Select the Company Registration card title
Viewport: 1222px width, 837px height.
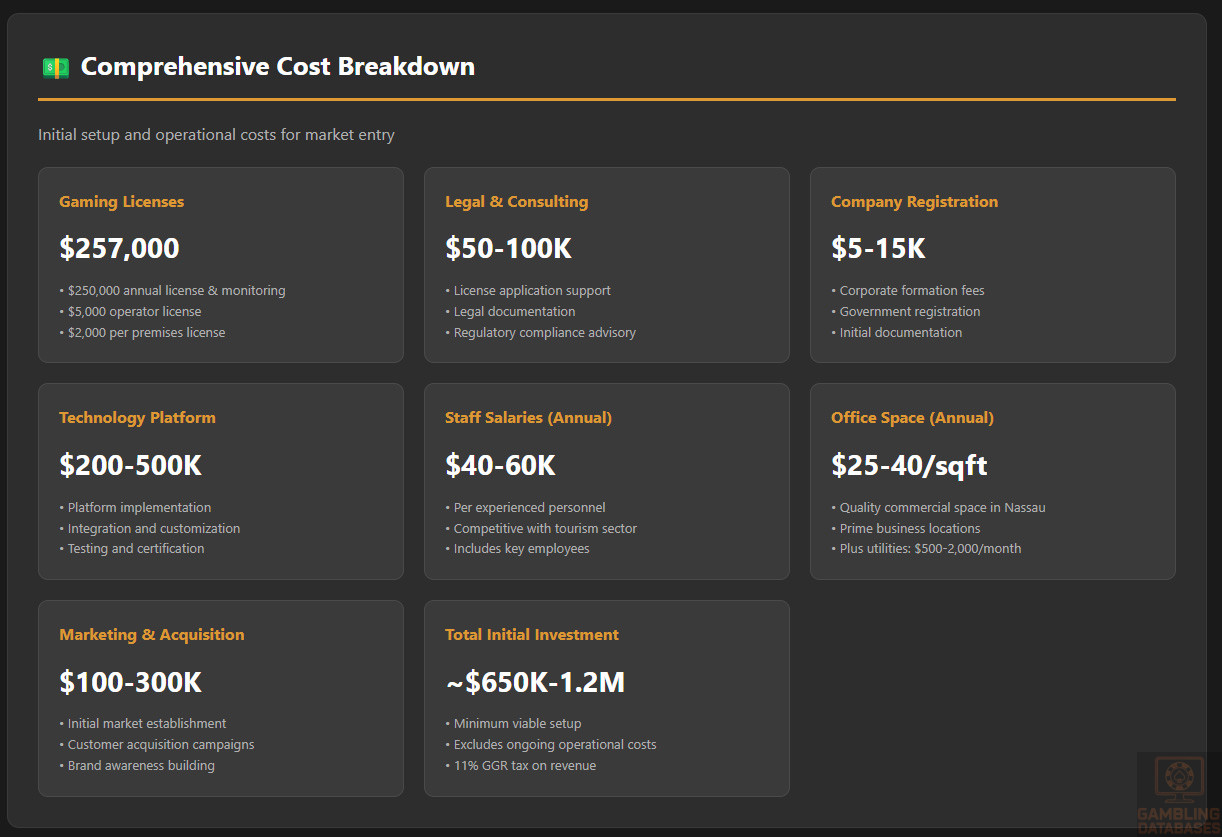pos(914,202)
